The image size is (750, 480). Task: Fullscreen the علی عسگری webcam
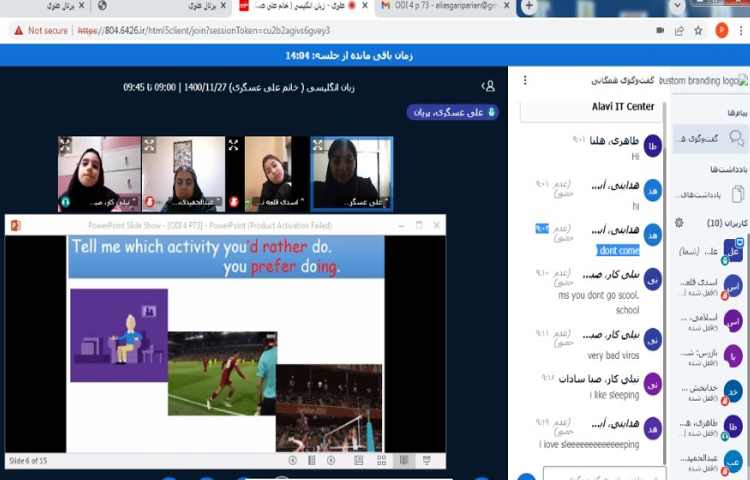(x=318, y=145)
